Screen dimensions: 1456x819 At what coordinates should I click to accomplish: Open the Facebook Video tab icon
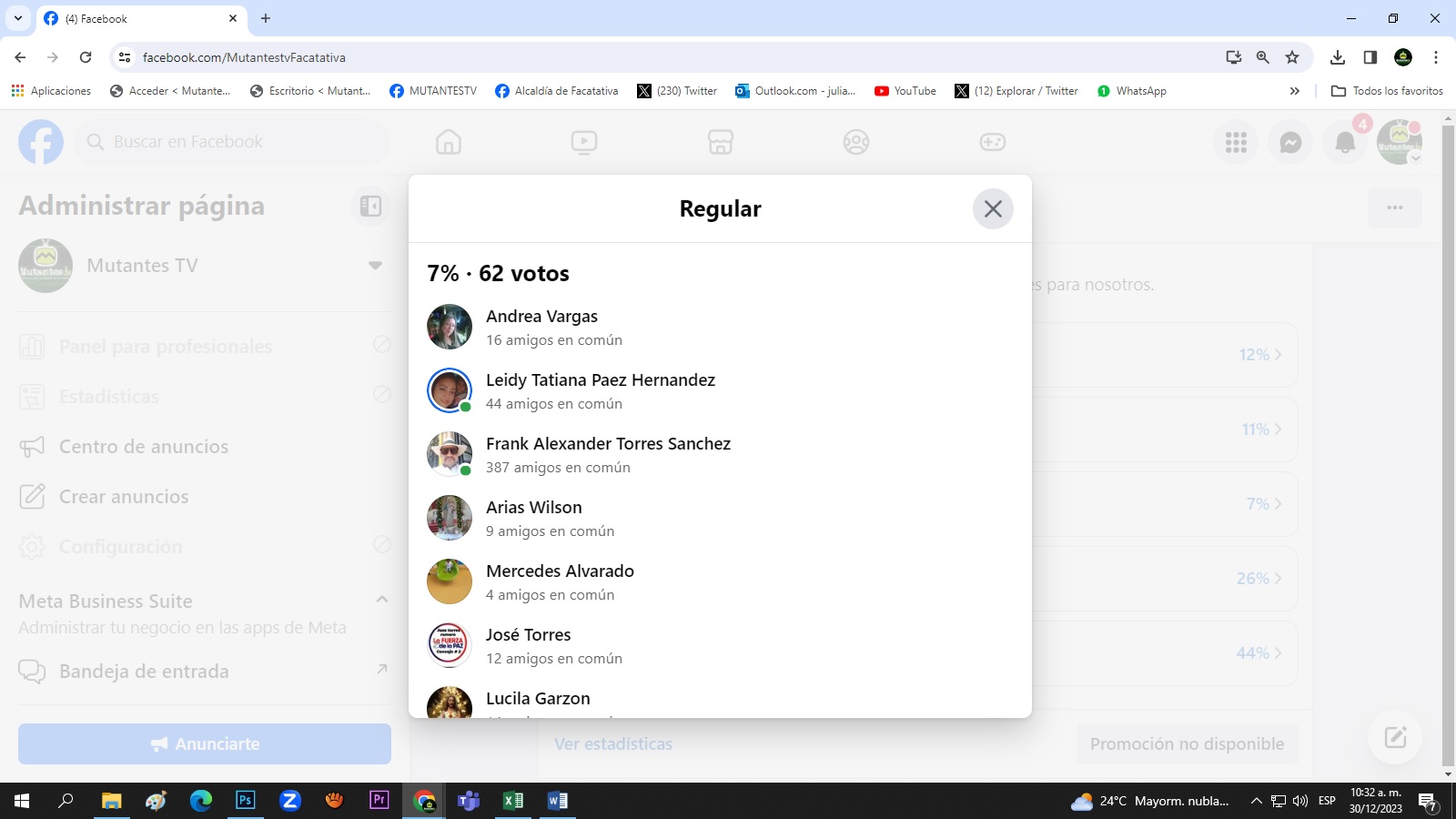point(584,143)
